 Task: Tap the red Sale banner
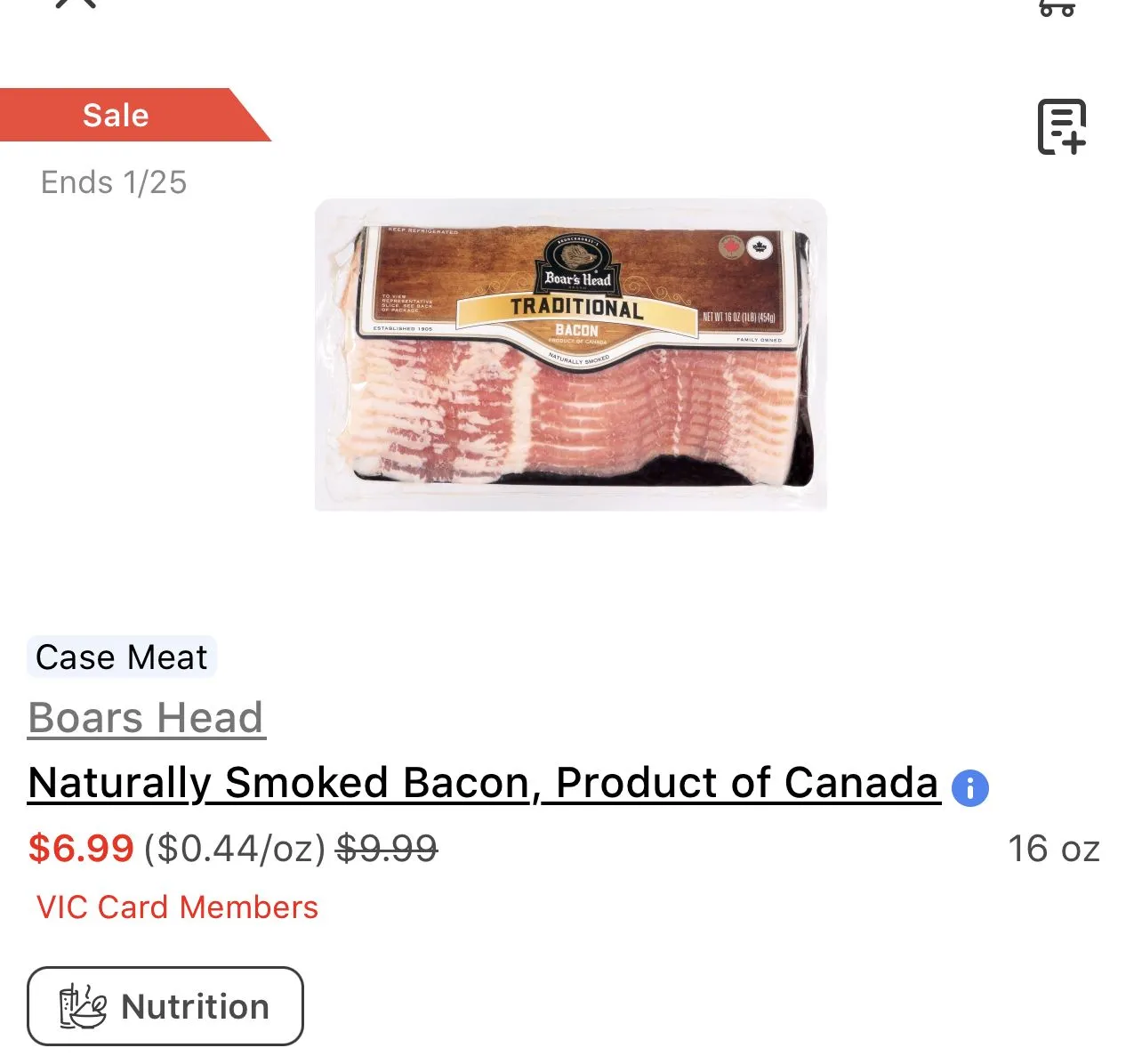pos(125,115)
